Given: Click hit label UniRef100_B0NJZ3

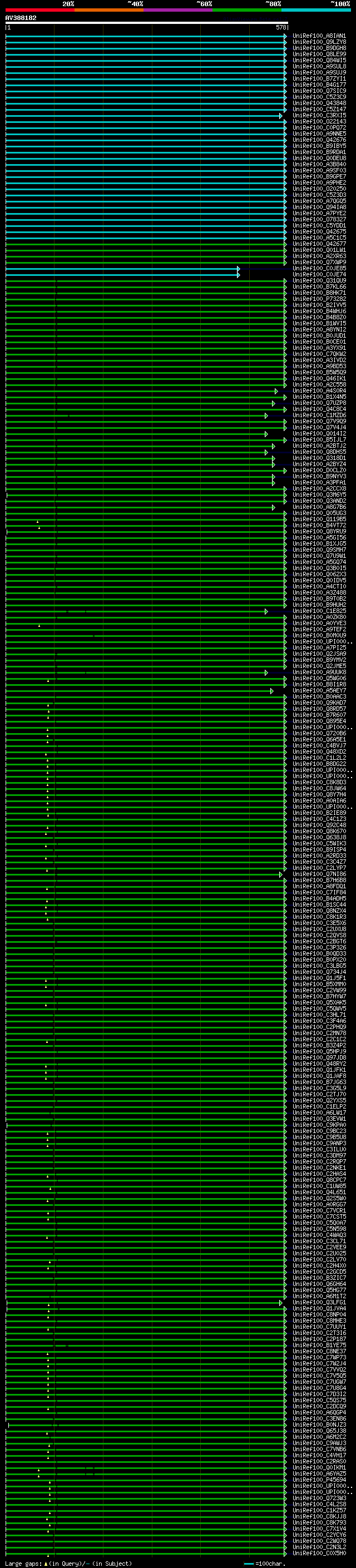Looking at the screenshot, I should 319,1424.
